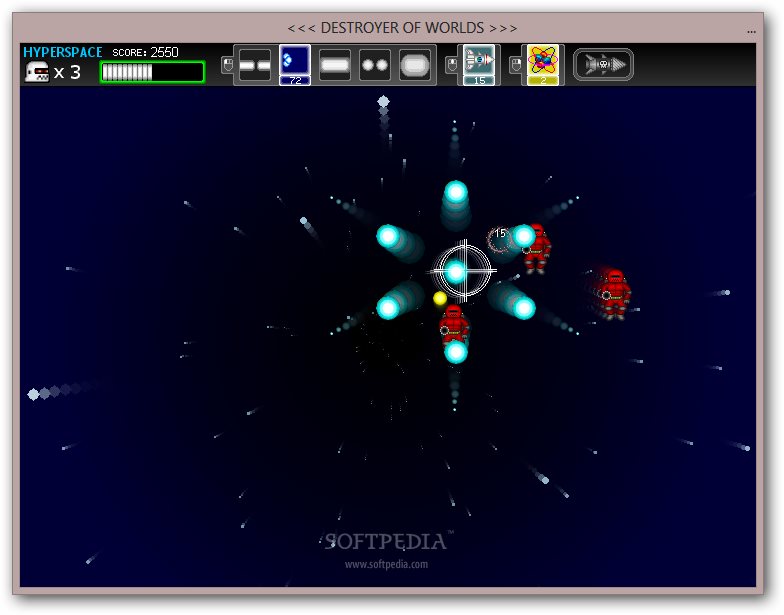Click the nuke count 2
Viewport: 784px width, 615px height.
click(542, 80)
